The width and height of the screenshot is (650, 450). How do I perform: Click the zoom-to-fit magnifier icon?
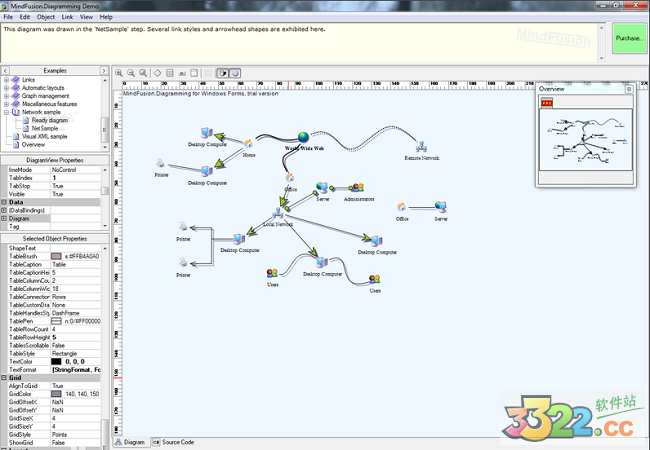tap(143, 73)
